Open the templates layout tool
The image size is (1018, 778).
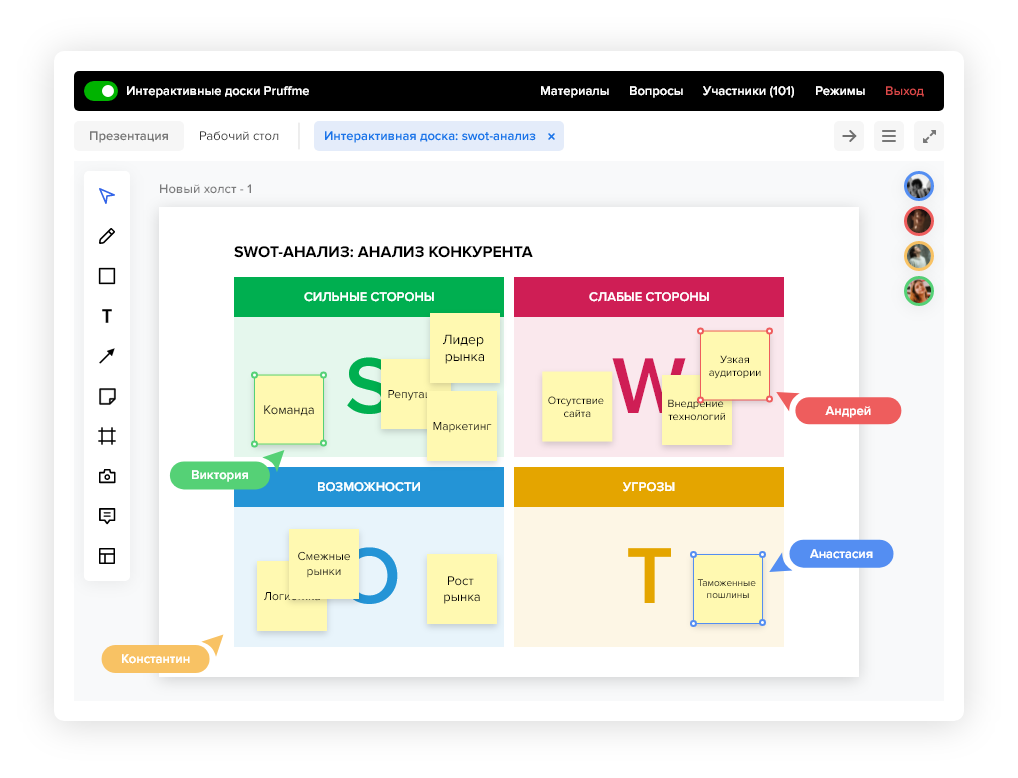point(107,556)
